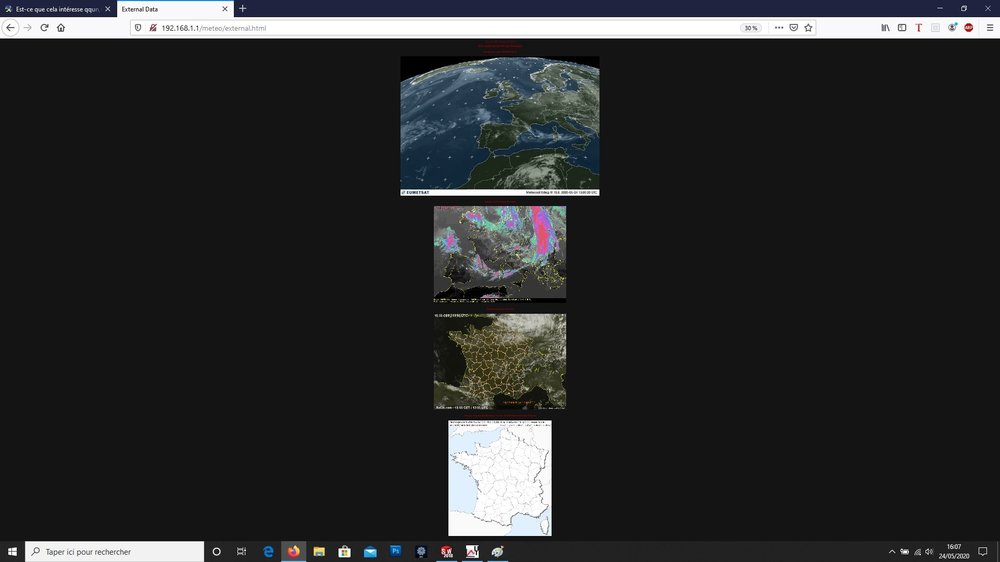Open a new browser tab
The image size is (1000, 562).
242,9
